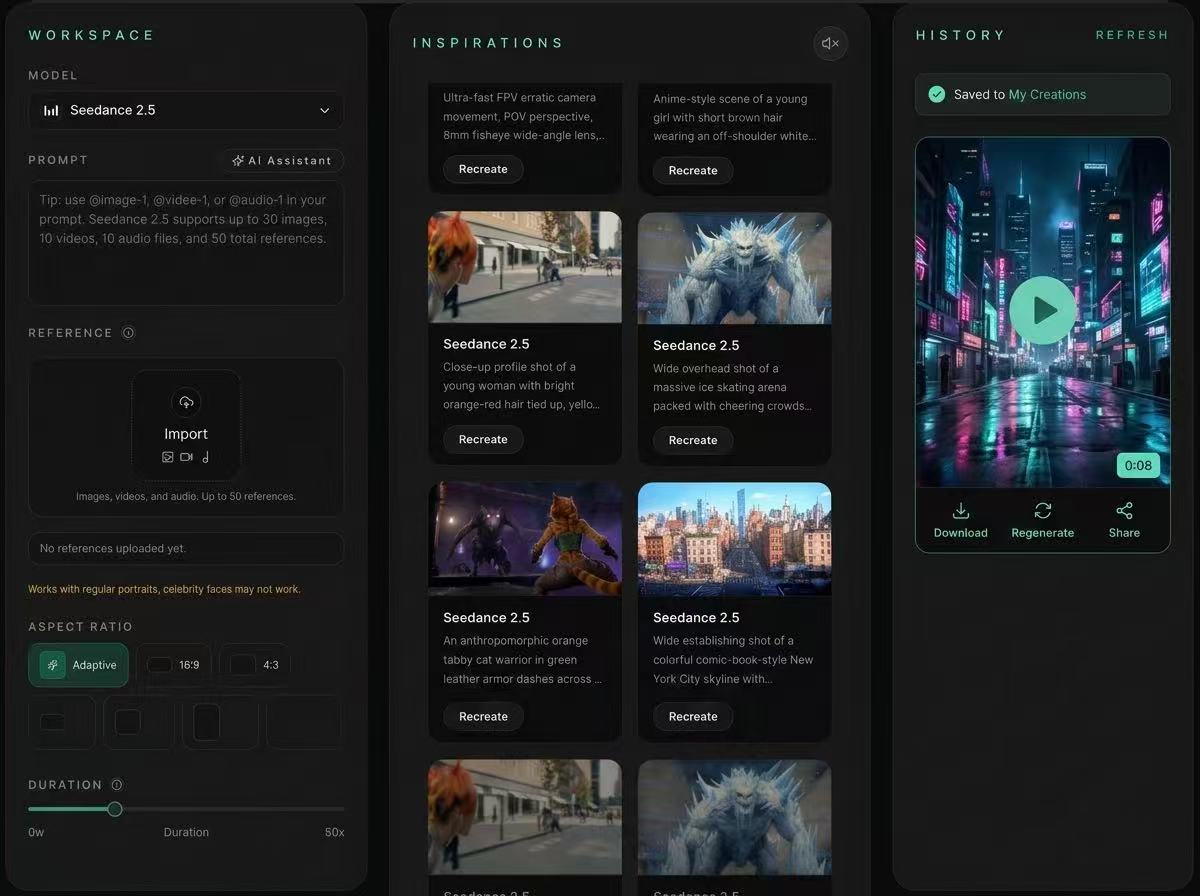
Task: Select the Adaptive aspect ratio
Action: (x=79, y=665)
